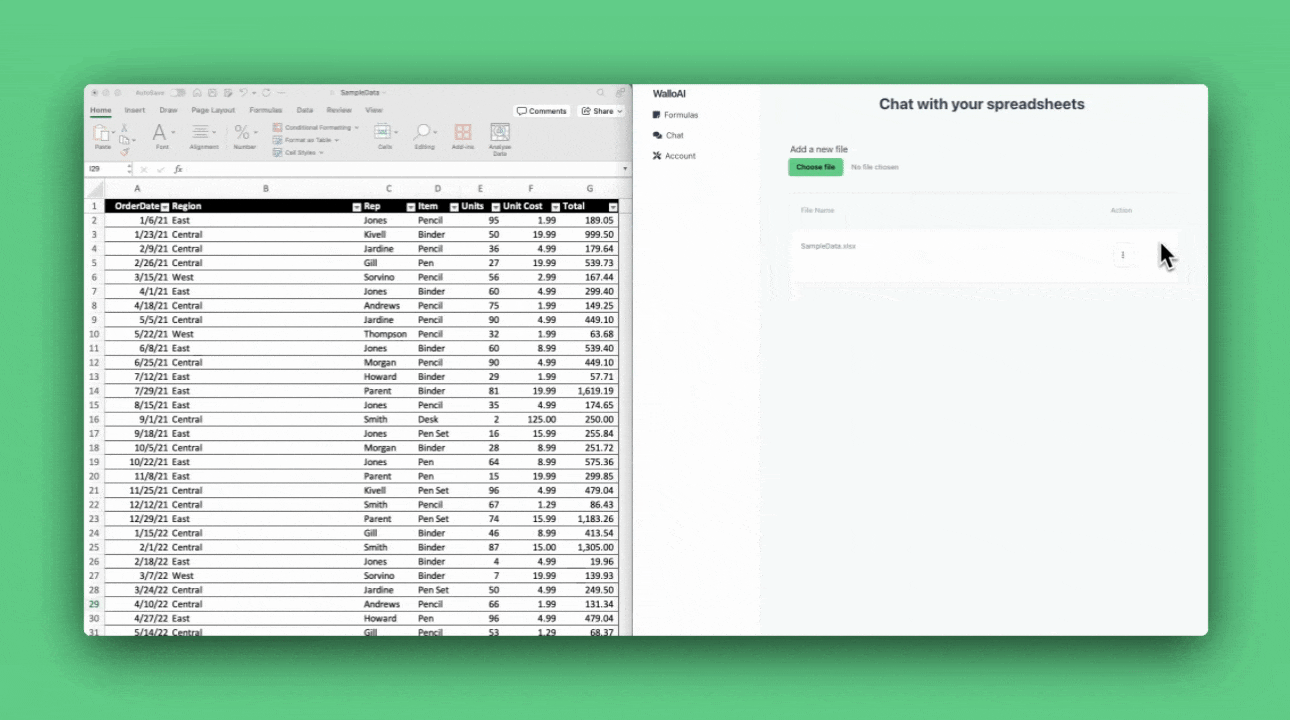Click the Cut scissors icon
Screen dimensions: 1290x720
click(125, 128)
